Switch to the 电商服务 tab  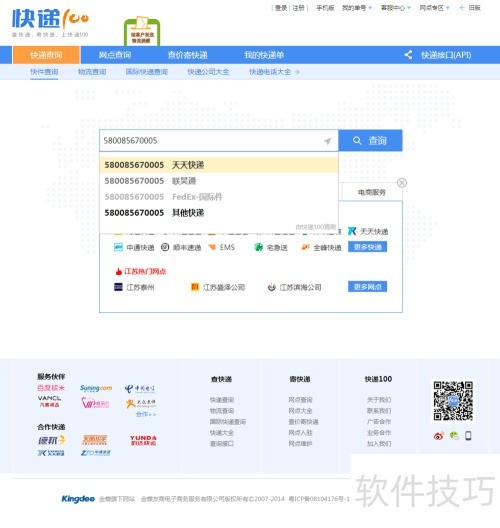coord(372,192)
